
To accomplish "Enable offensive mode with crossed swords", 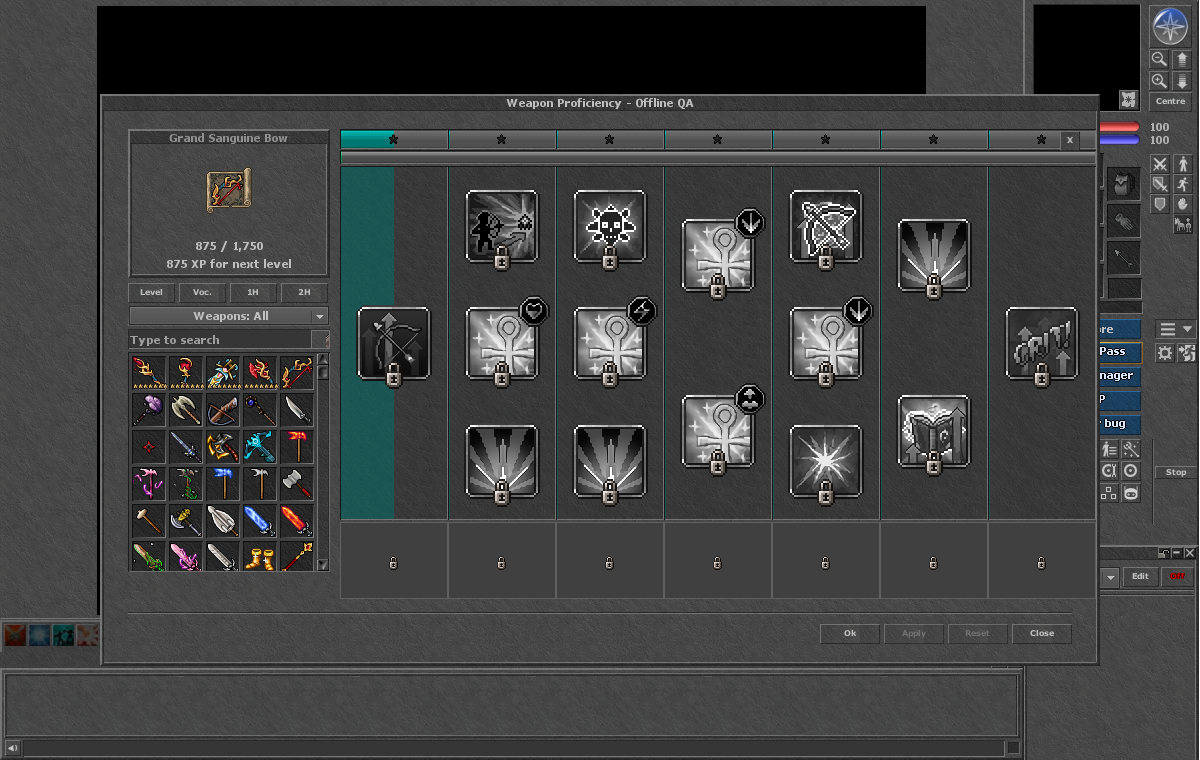I will click(1160, 164).
